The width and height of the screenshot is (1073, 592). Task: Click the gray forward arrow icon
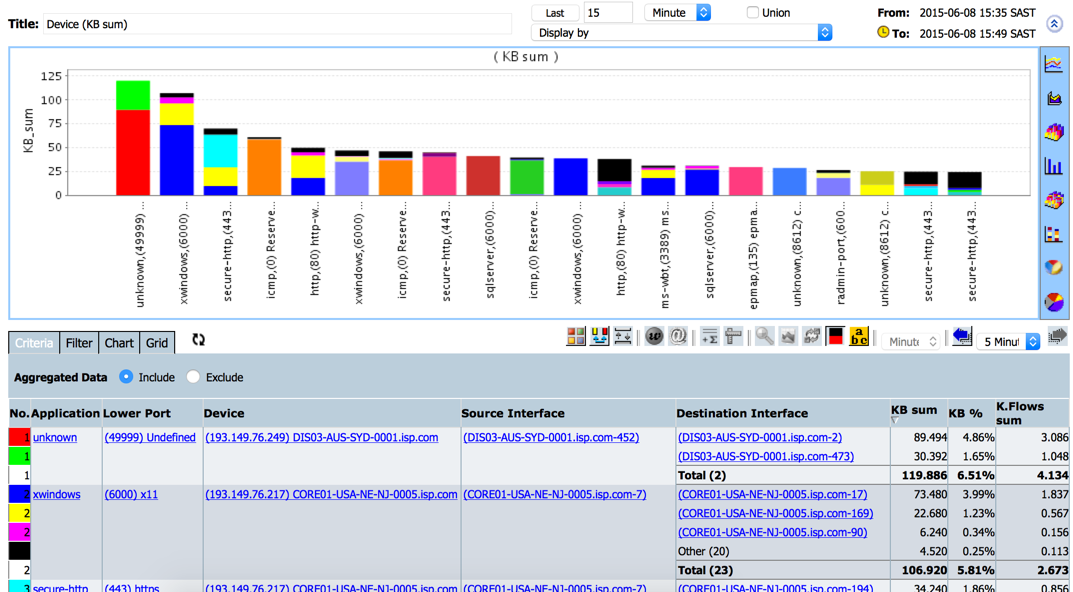click(1058, 336)
